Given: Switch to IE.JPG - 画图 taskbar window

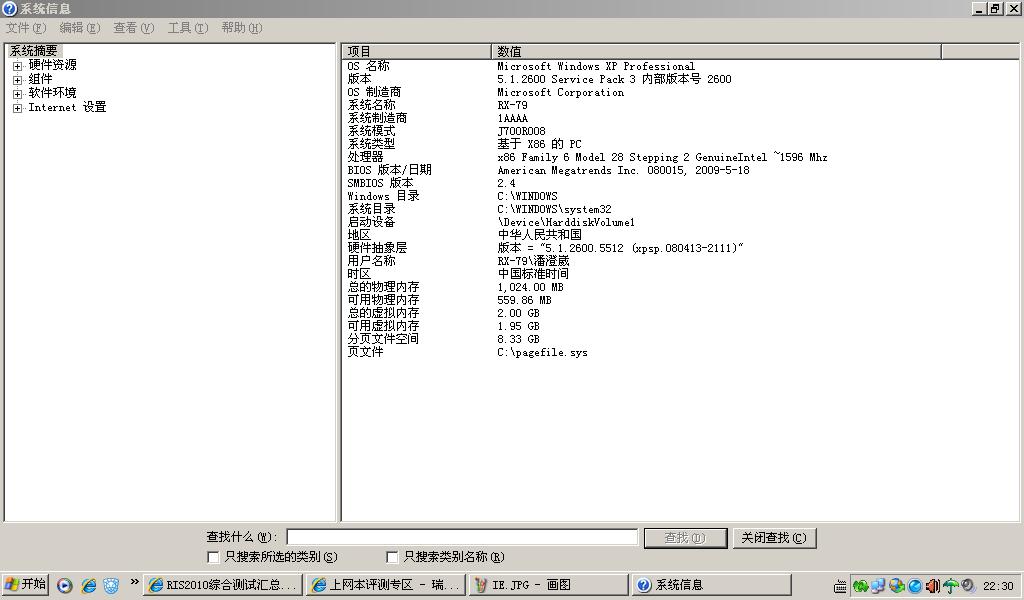Looking at the screenshot, I should point(548,584).
